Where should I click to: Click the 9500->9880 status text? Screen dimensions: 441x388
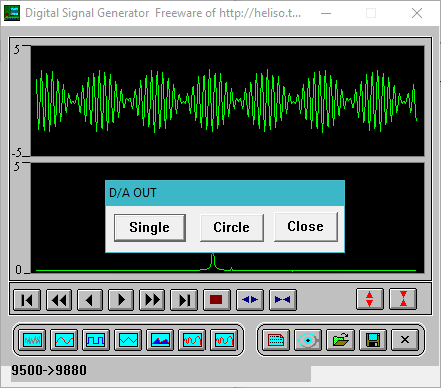49,370
